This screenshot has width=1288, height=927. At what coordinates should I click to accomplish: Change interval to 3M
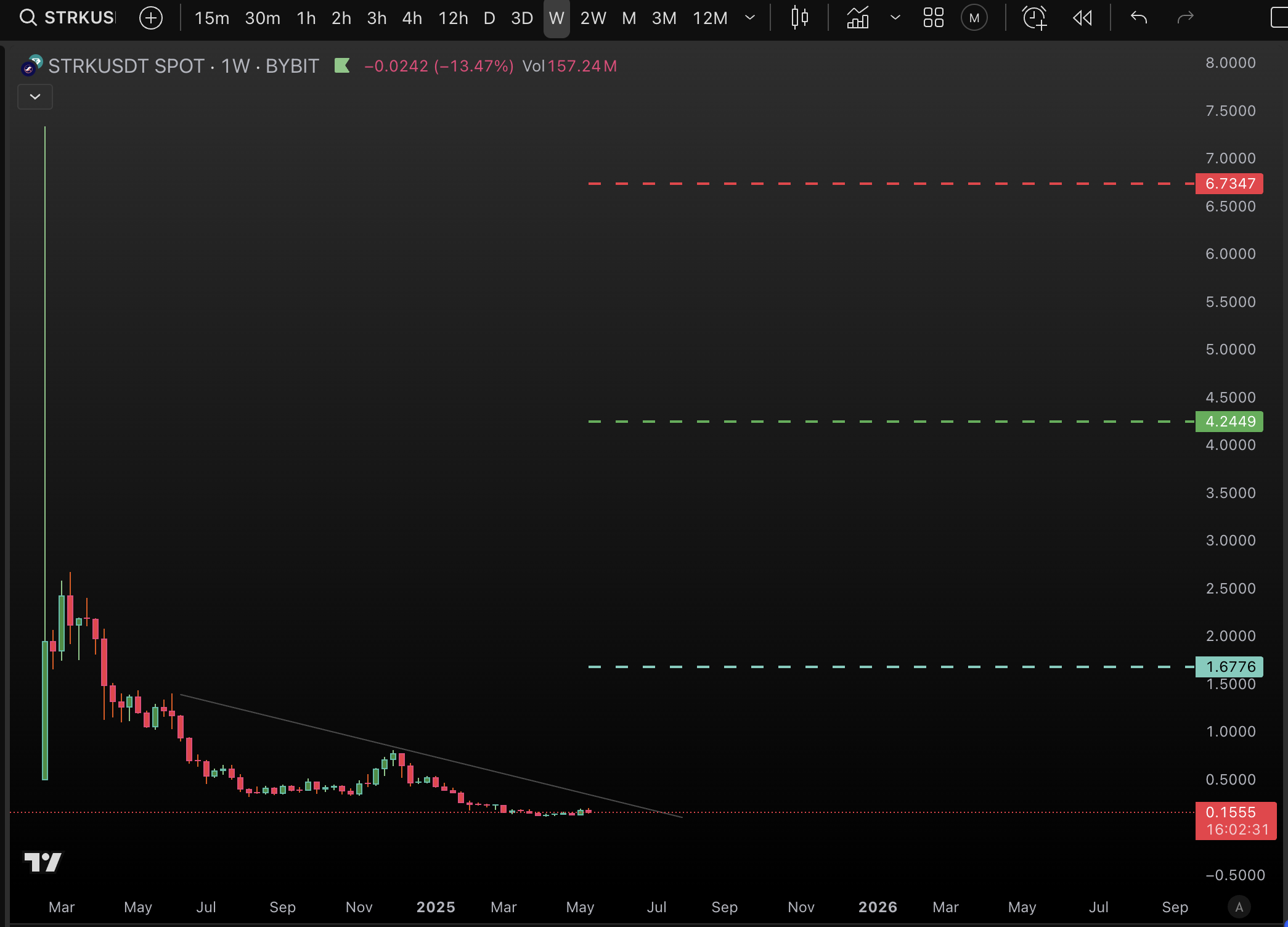pyautogui.click(x=664, y=18)
